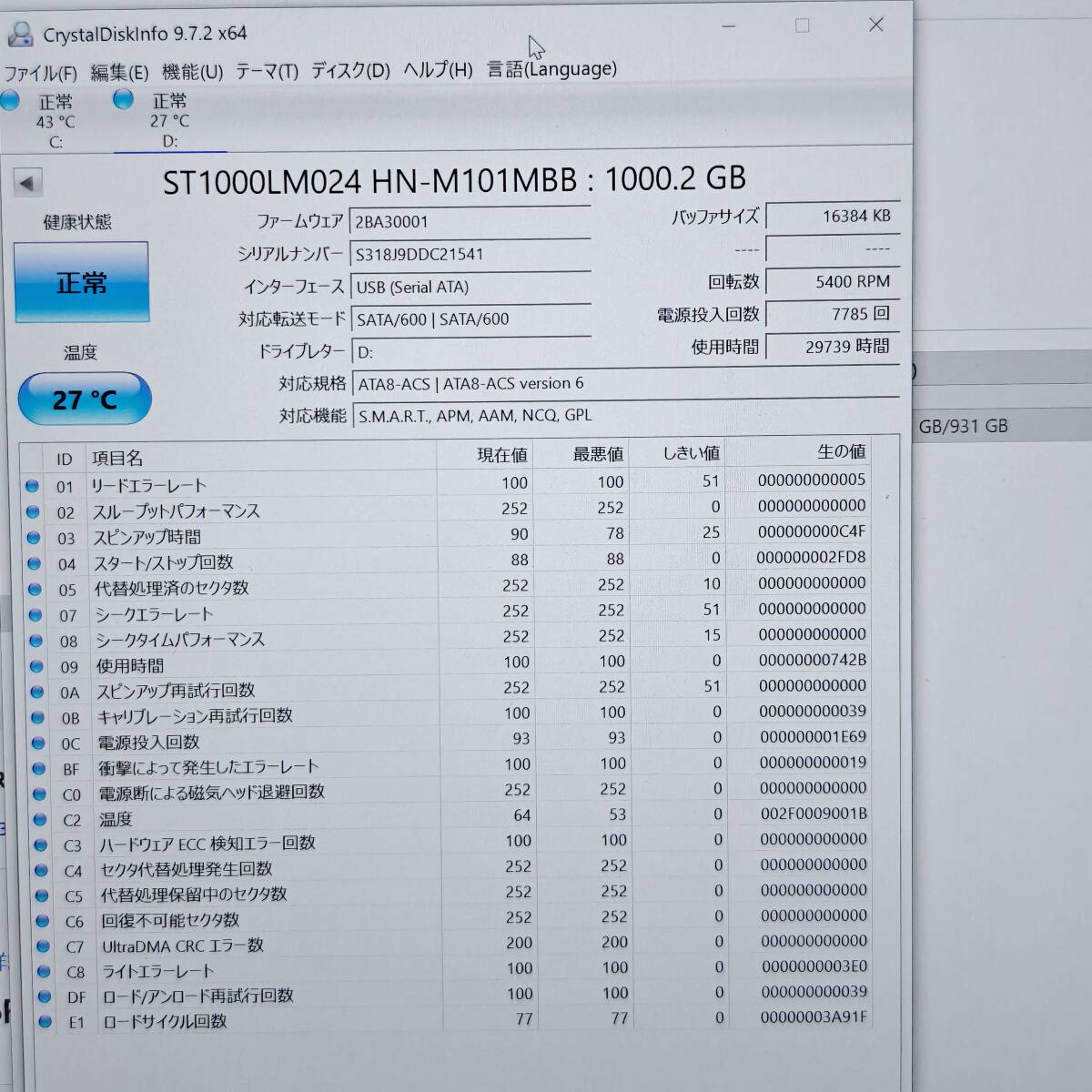Click the transfer mode field SATA/600
1092x1092 pixels.
point(470,319)
